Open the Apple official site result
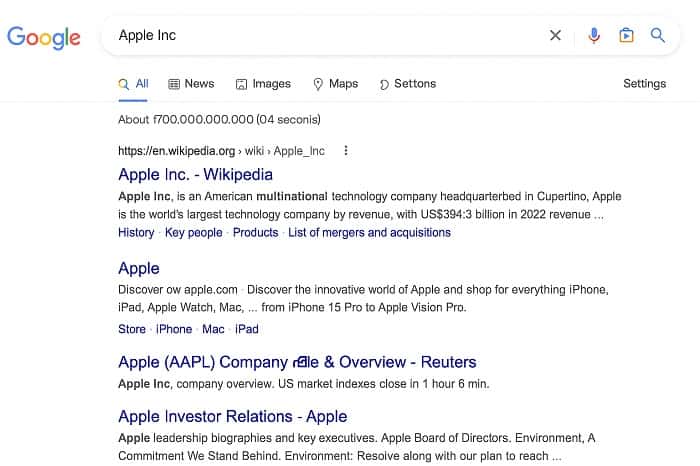The height and width of the screenshot is (466, 700). point(139,268)
